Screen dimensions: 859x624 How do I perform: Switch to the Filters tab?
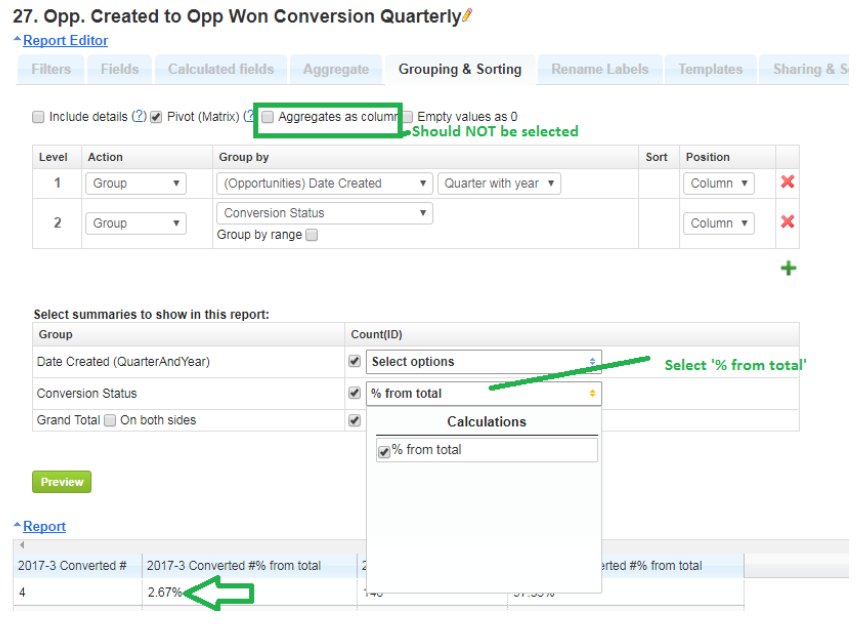coord(51,69)
